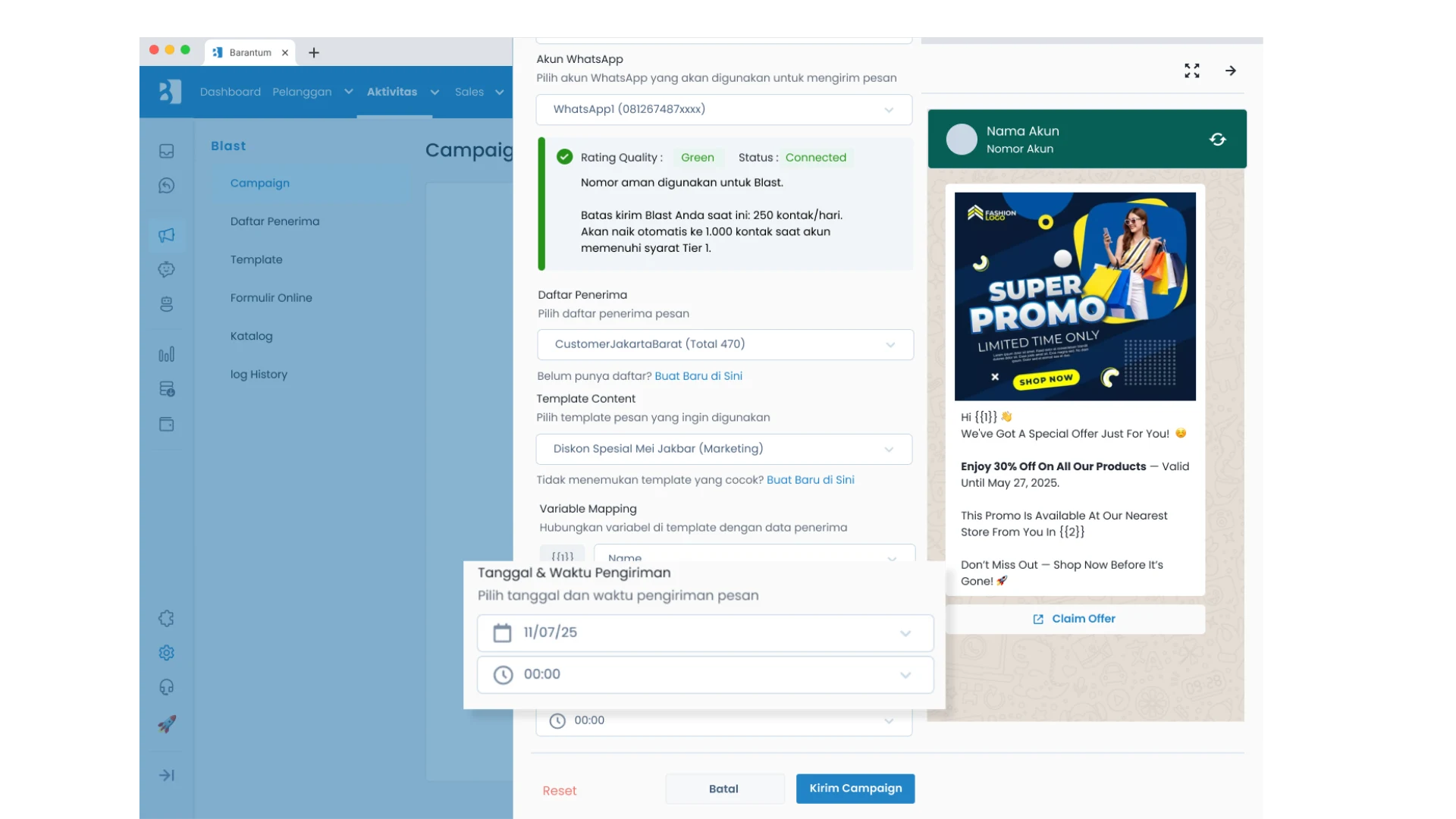Open the settings gear icon in sidebar
Image resolution: width=1456 pixels, height=819 pixels.
point(166,653)
